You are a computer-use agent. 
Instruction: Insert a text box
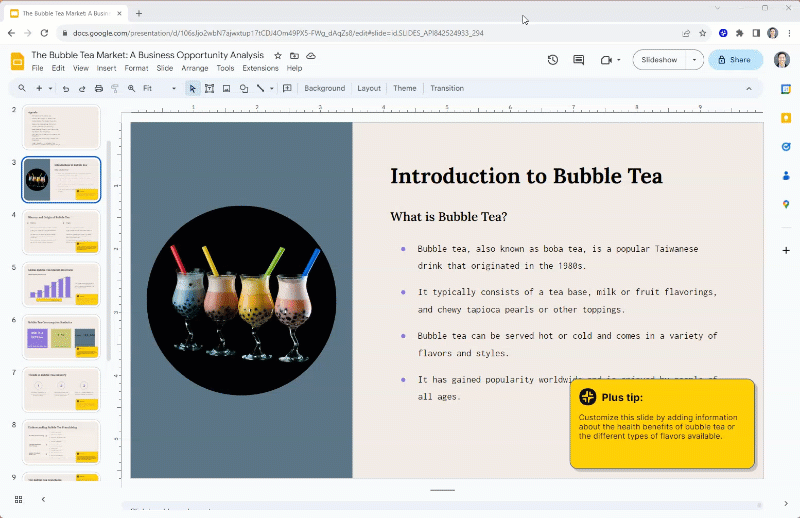(x=209, y=88)
